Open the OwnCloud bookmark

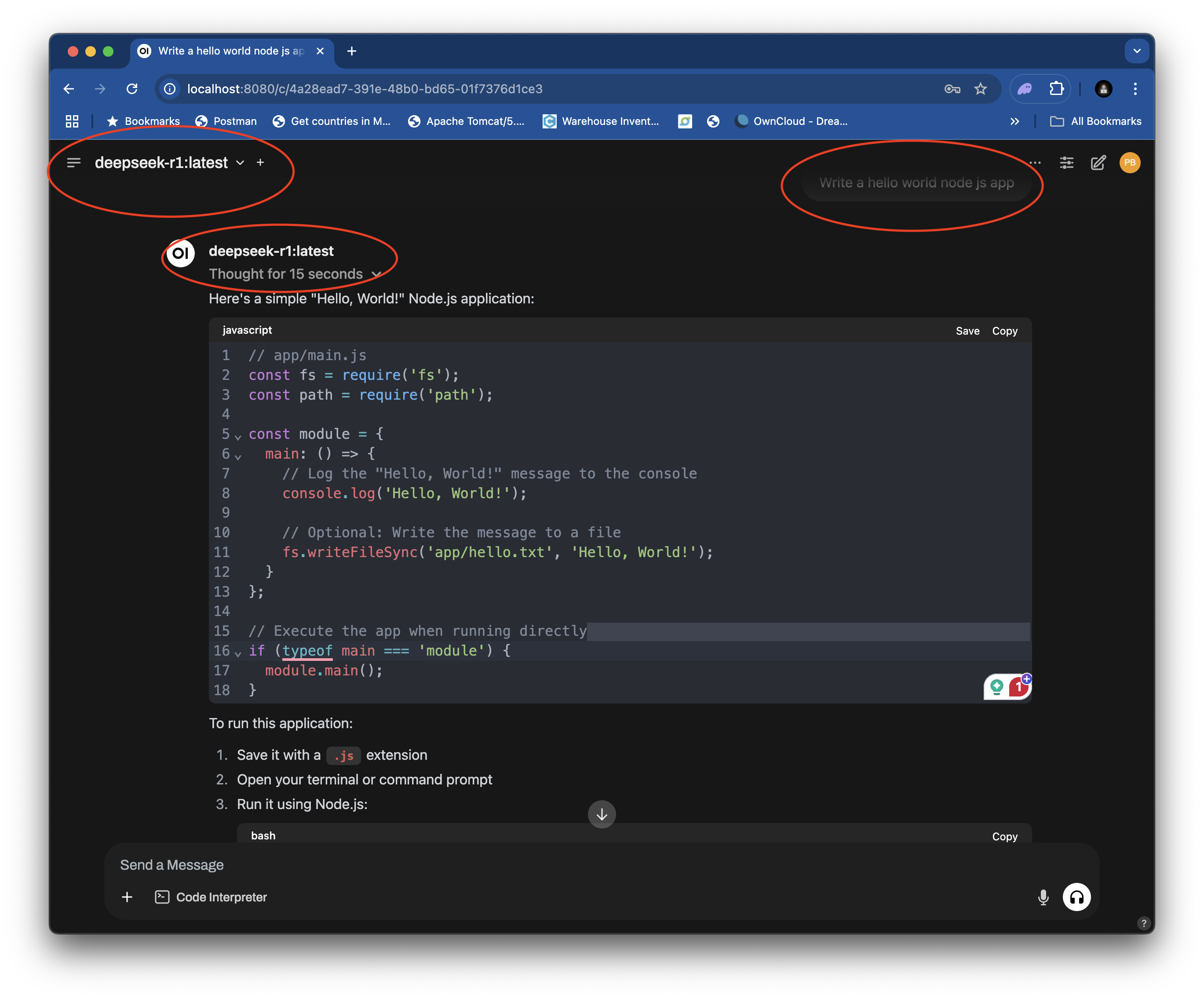(x=792, y=121)
